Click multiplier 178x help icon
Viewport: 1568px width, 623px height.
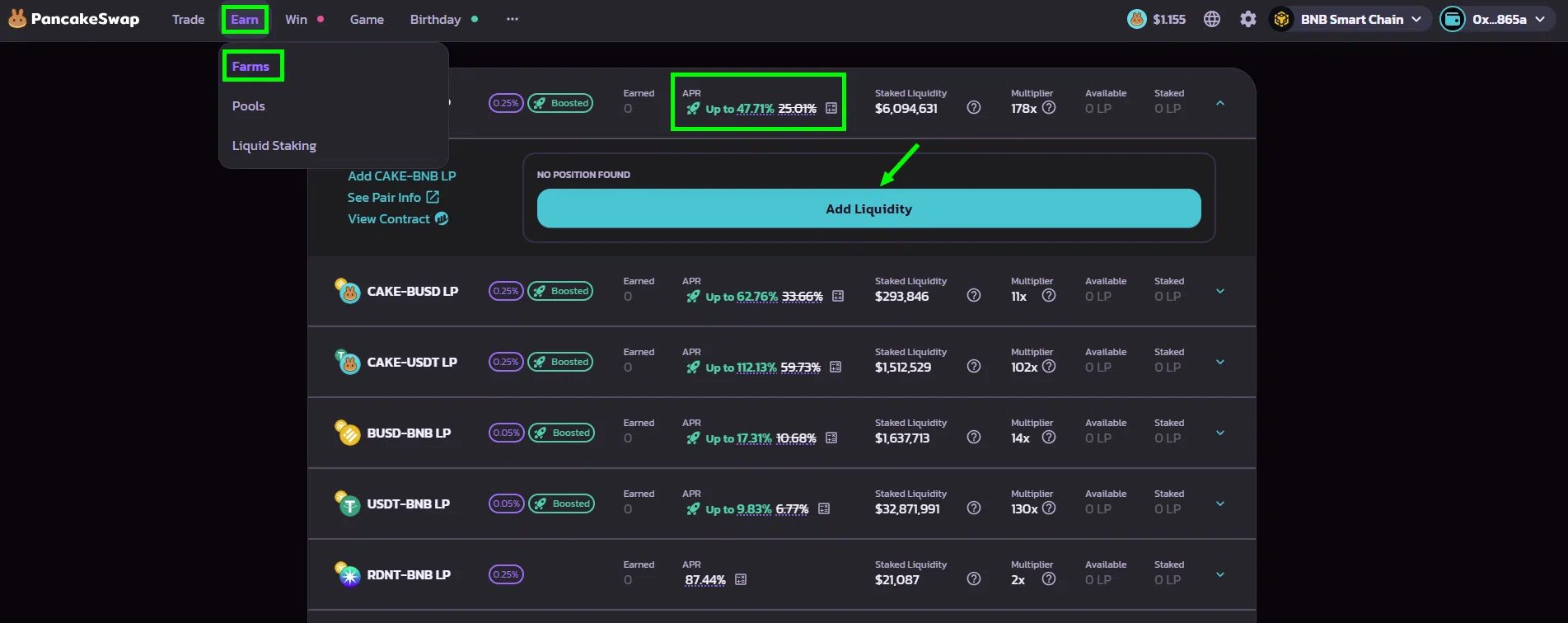coord(1049,107)
